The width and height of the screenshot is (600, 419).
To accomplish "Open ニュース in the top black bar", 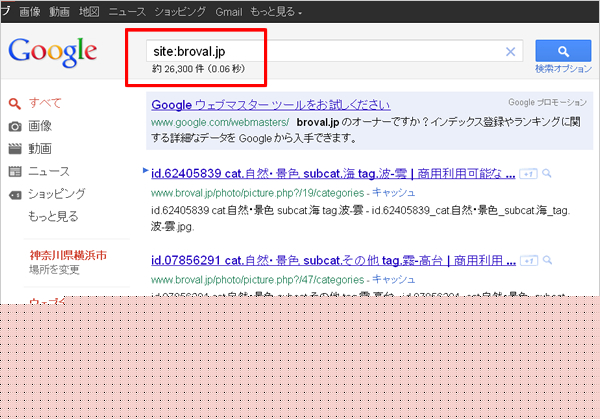I will click(x=127, y=12).
